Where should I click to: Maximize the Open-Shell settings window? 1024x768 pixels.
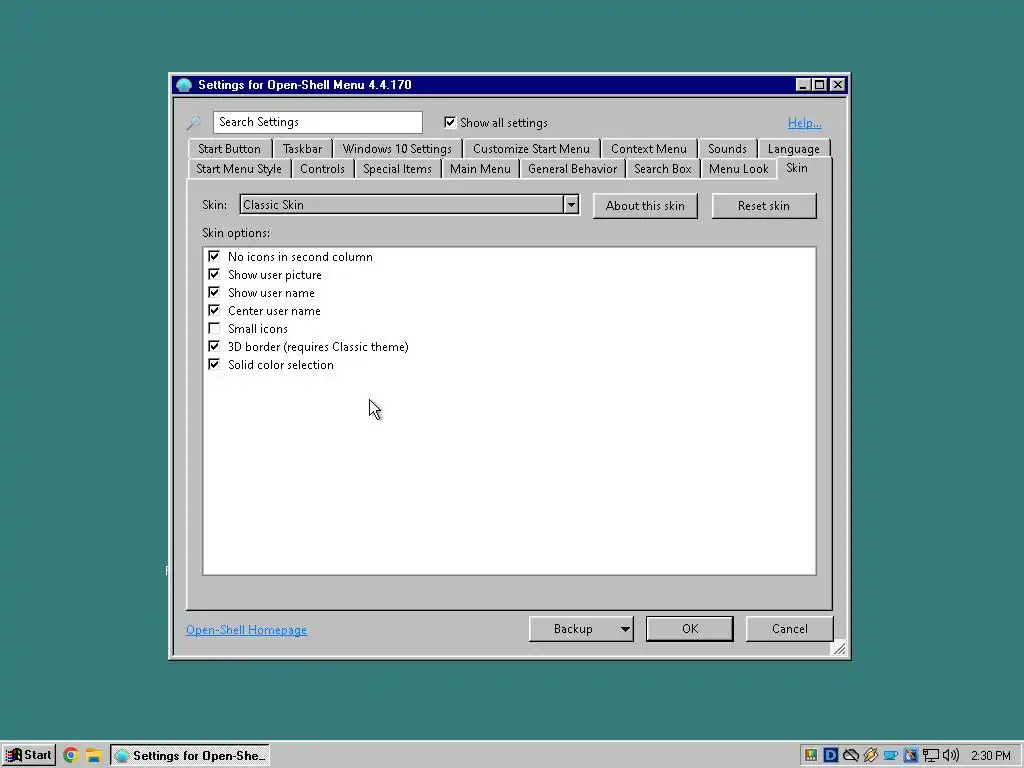[x=820, y=85]
